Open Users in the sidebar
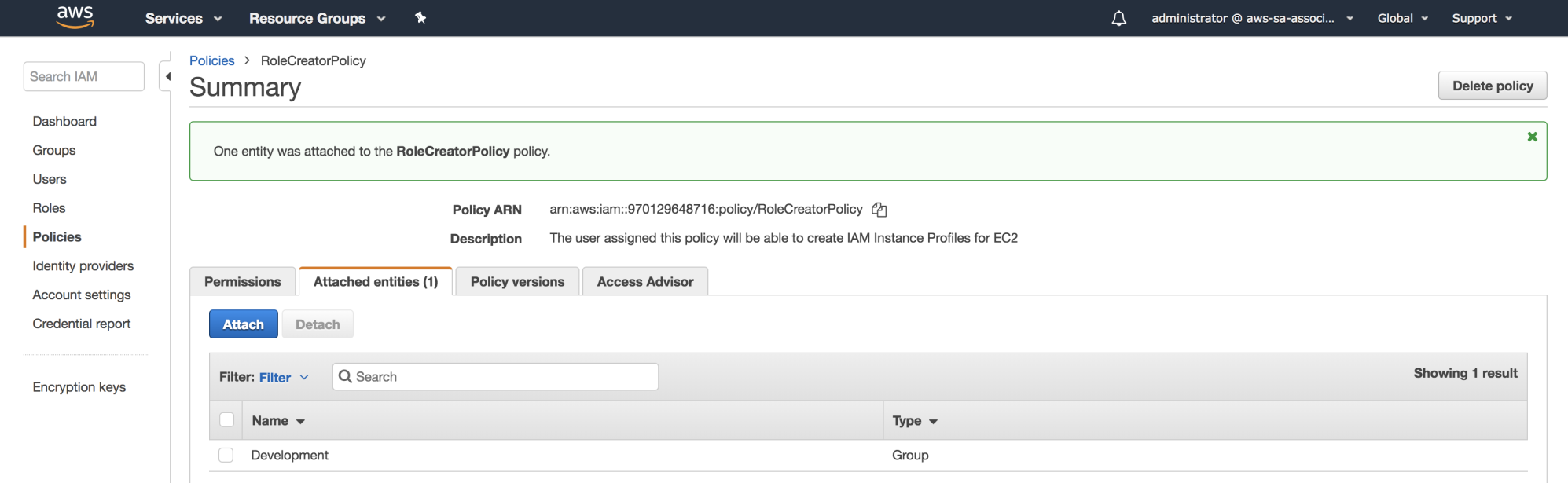 tap(50, 179)
